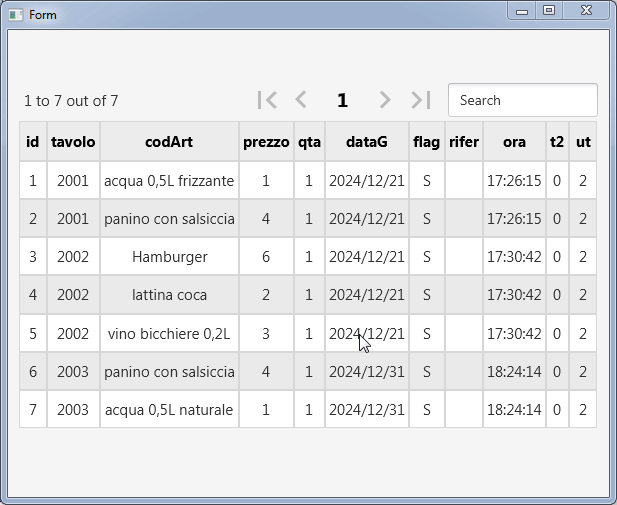
Task: Click time 17:26:15 in row 1
Action: point(514,181)
